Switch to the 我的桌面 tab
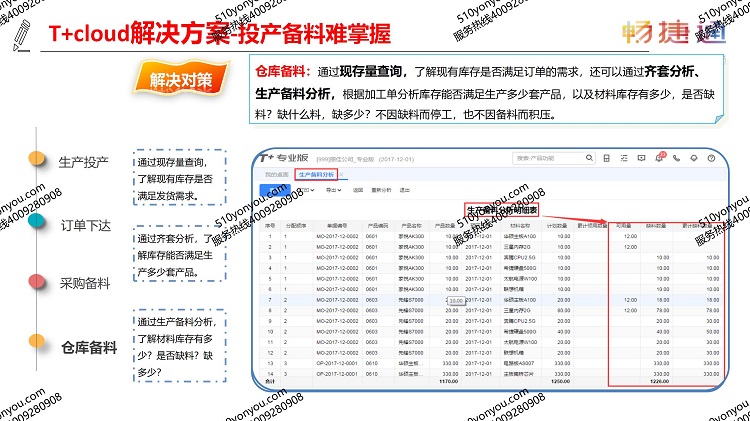This screenshot has width=750, height=421. 275,174
